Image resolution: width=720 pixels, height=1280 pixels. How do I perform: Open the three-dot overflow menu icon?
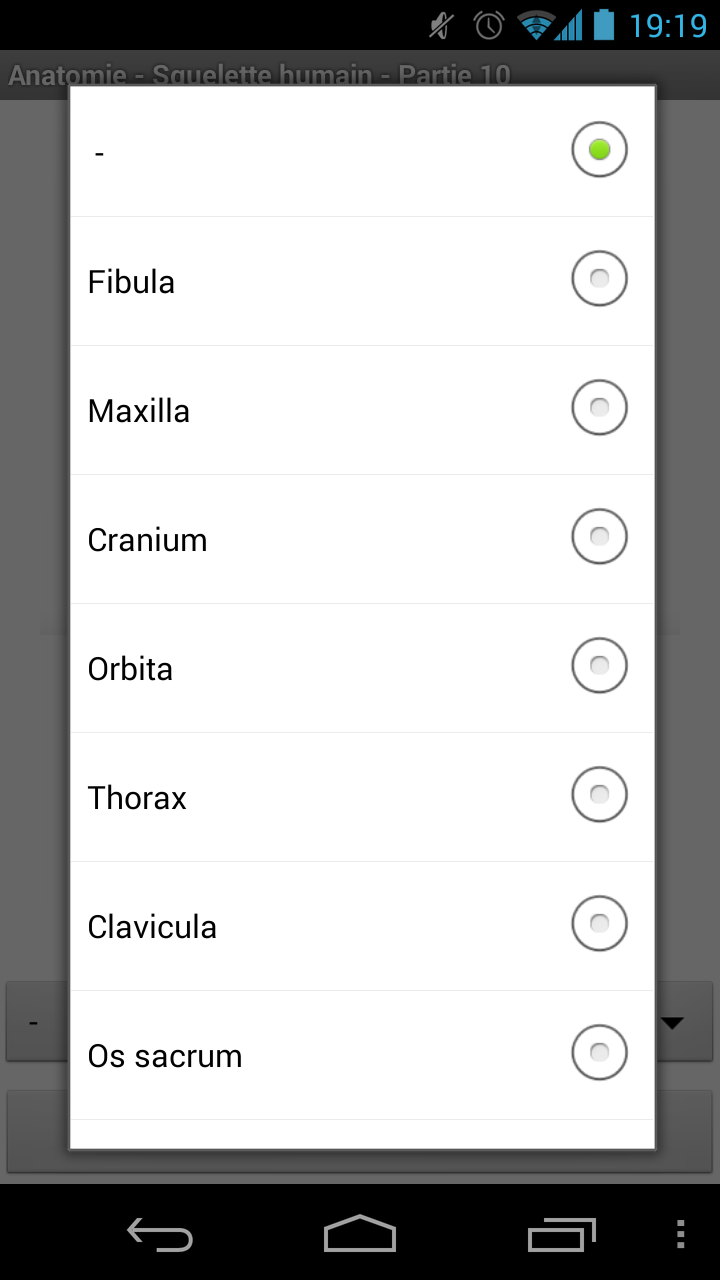pyautogui.click(x=681, y=1234)
